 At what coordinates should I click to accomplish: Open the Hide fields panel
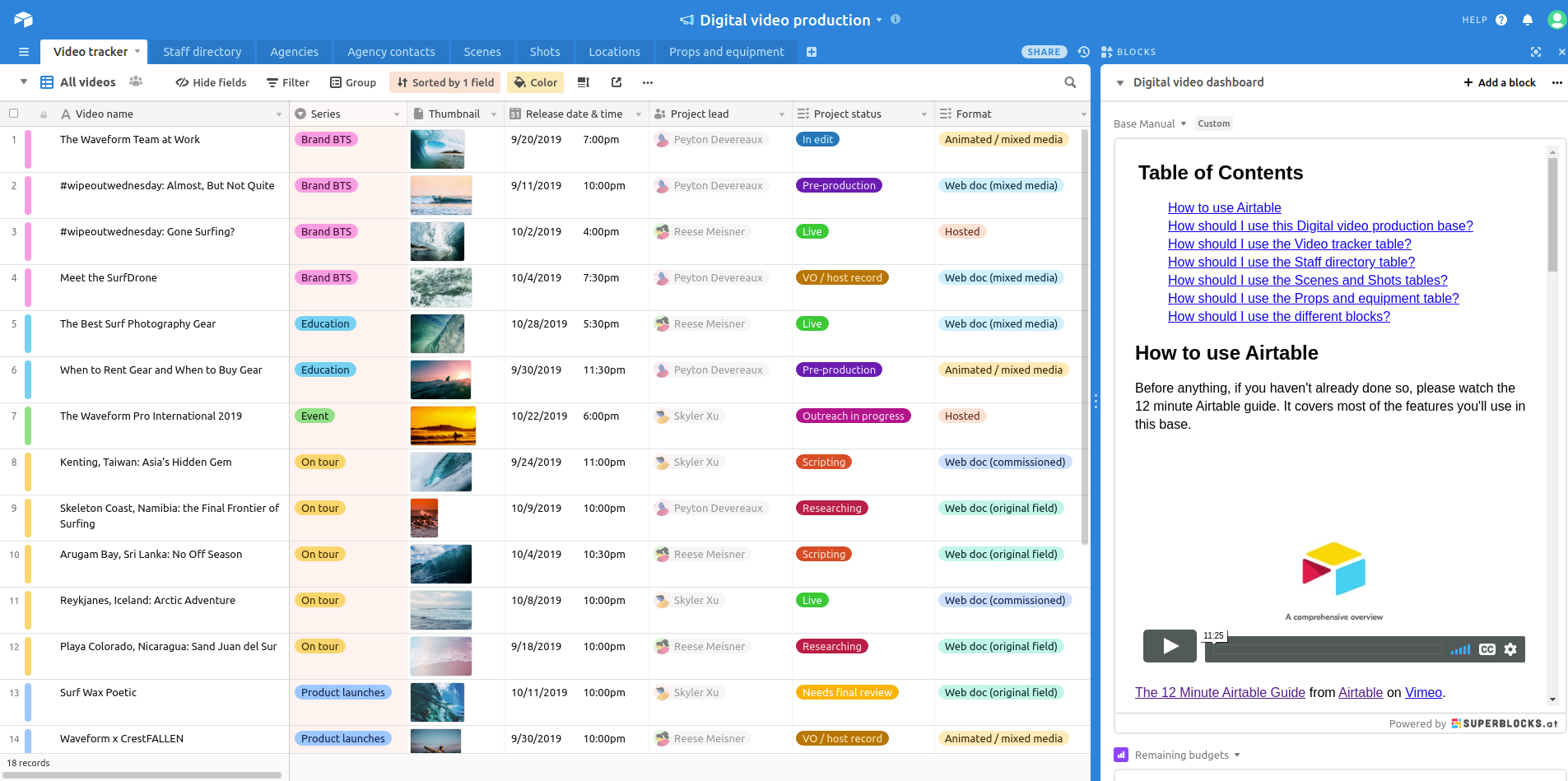pos(211,82)
